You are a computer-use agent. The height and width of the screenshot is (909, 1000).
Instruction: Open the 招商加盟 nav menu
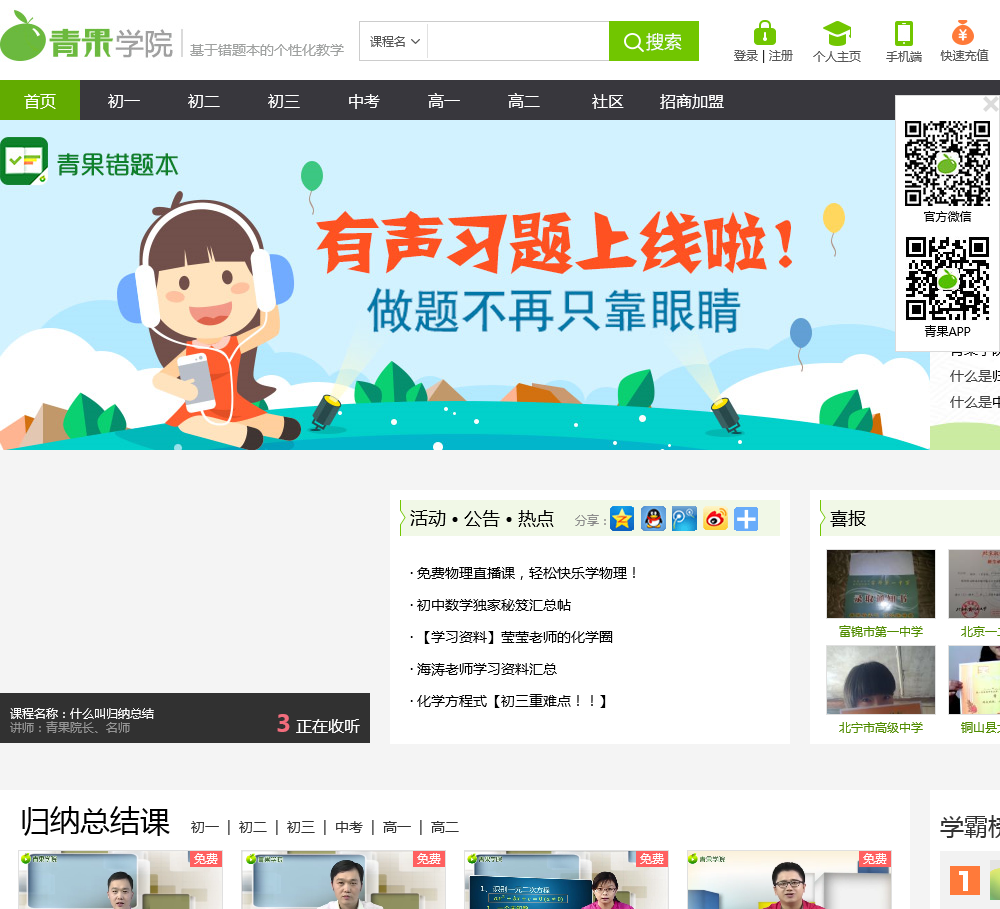click(x=692, y=101)
